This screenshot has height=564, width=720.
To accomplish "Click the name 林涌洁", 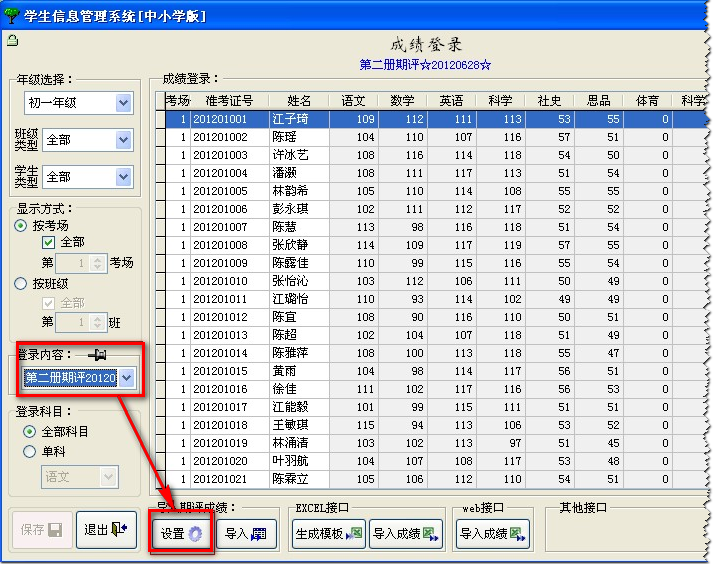I will [290, 443].
